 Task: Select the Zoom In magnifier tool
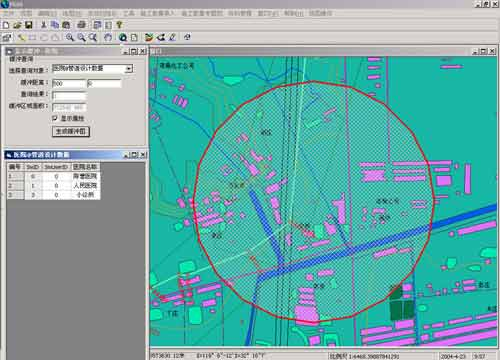click(70, 37)
